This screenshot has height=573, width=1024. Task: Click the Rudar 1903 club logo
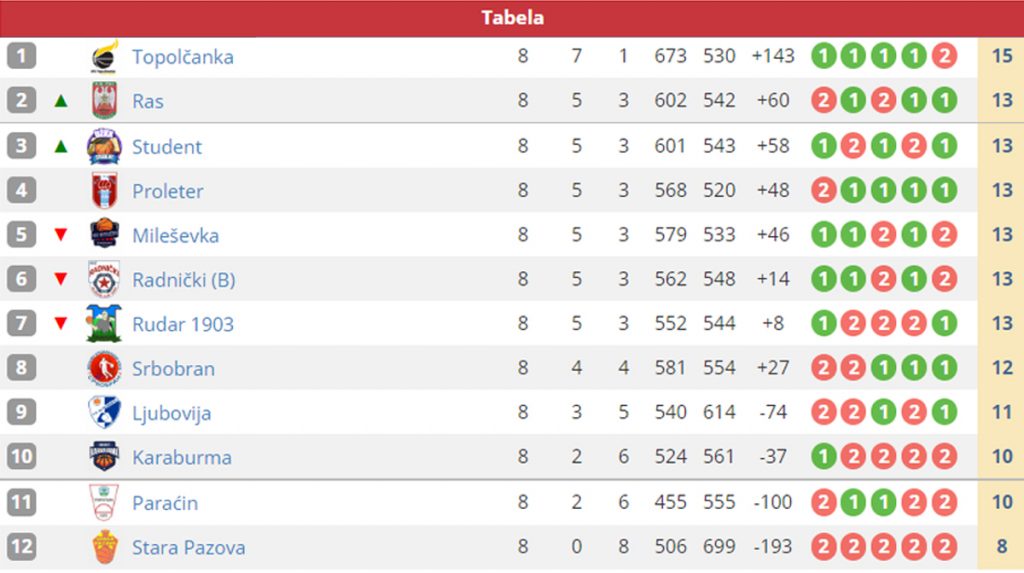click(104, 324)
